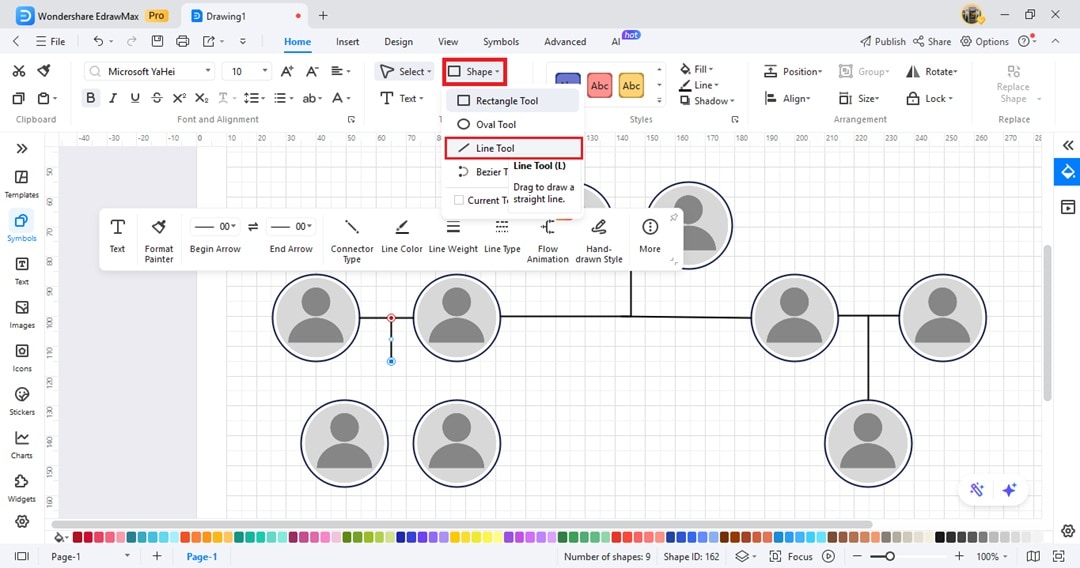
Task: Switch to the Advanced tab
Action: click(x=565, y=41)
